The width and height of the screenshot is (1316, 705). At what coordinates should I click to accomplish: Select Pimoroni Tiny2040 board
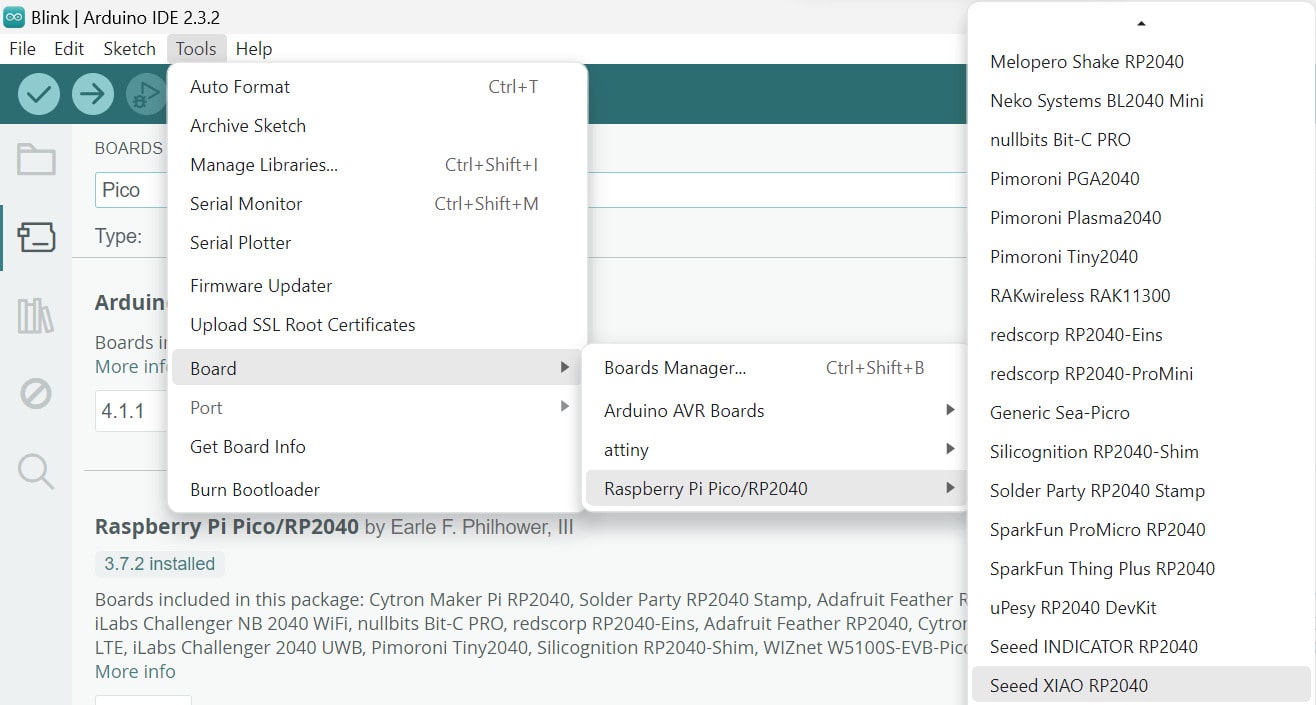1141,257
